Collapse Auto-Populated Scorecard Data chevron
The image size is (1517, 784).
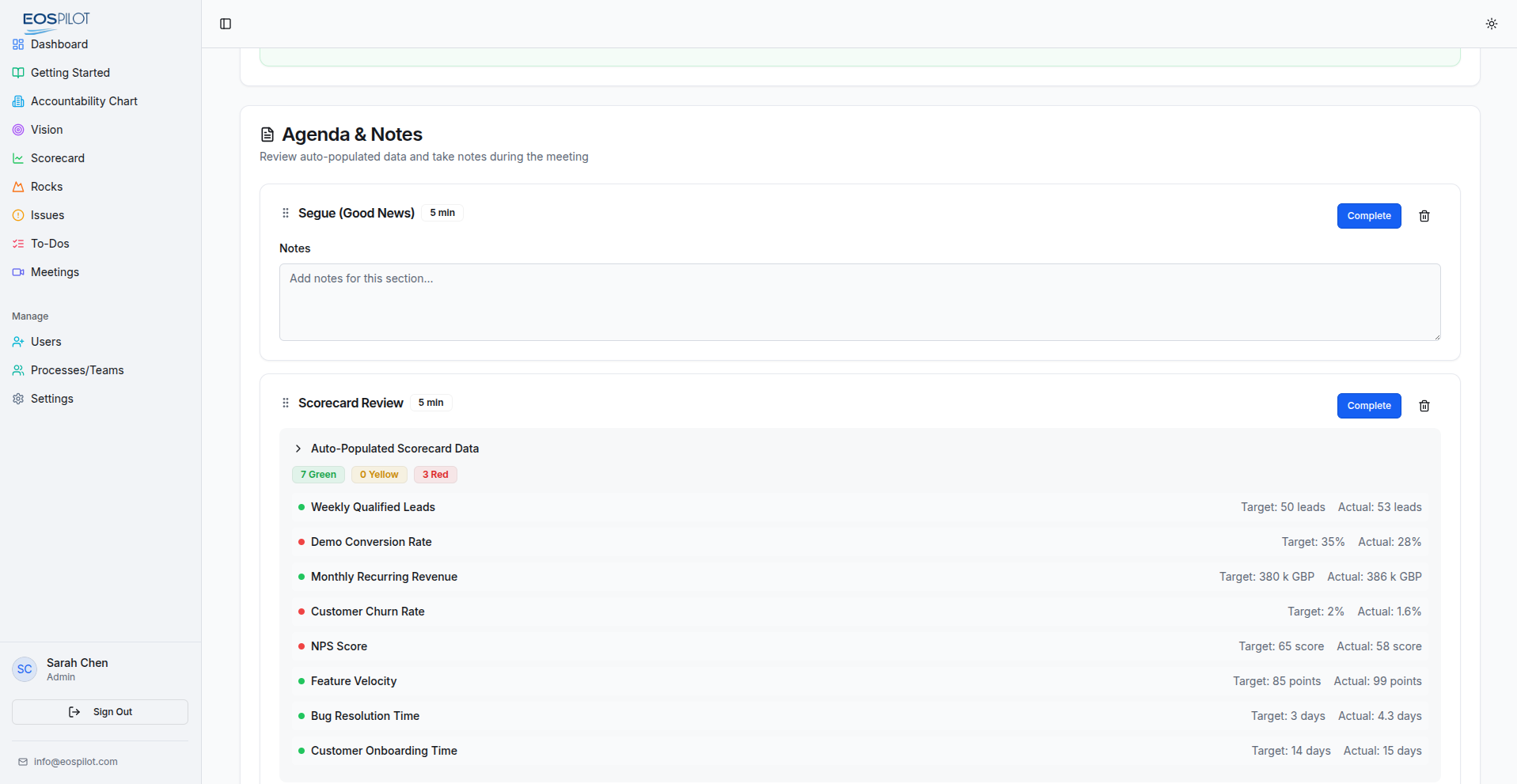[x=298, y=449]
